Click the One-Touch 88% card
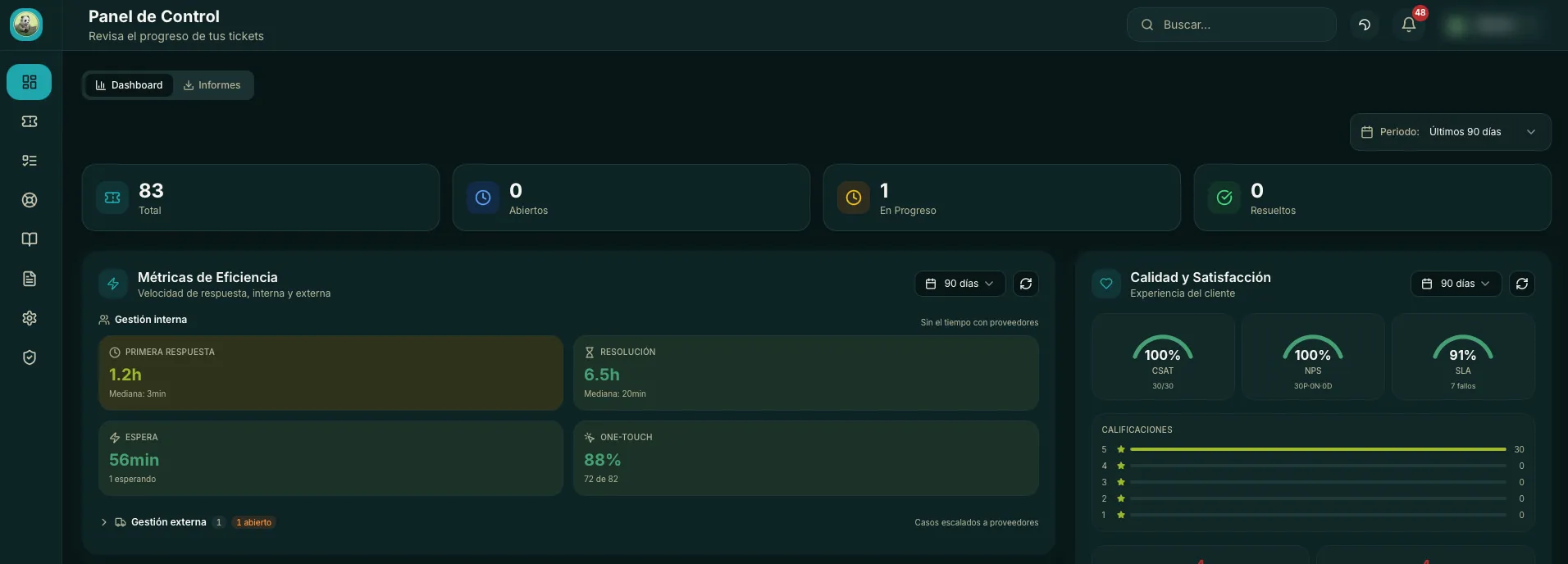Viewport: 1568px width, 564px height. [806, 458]
